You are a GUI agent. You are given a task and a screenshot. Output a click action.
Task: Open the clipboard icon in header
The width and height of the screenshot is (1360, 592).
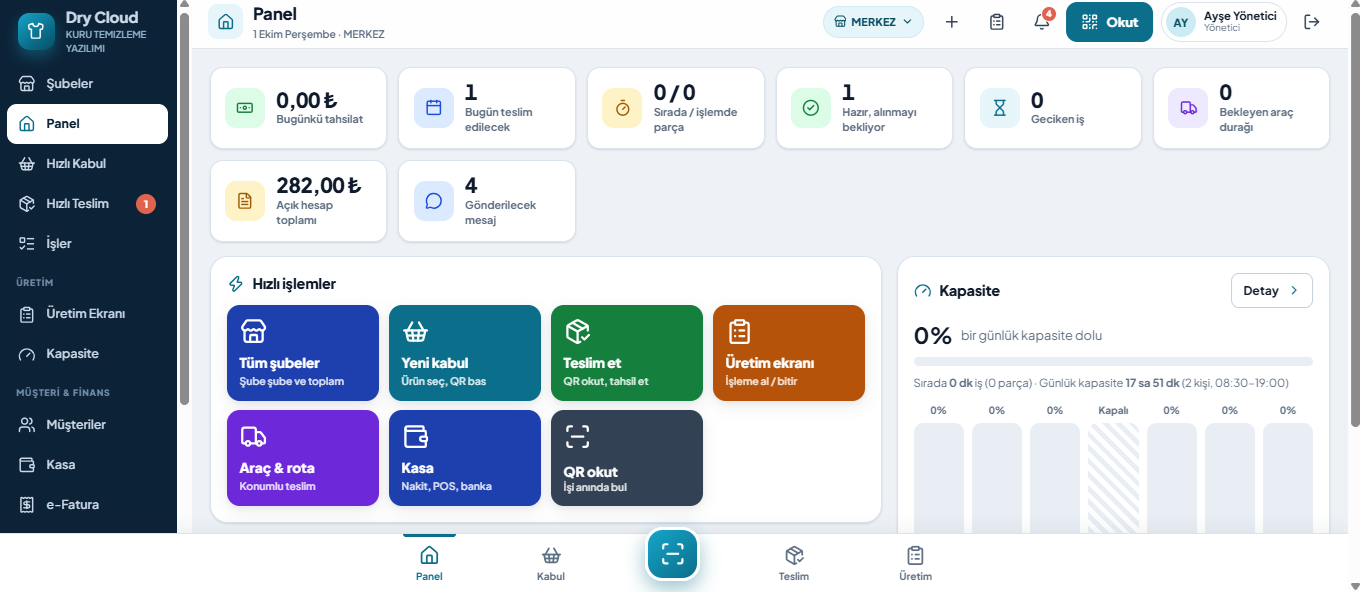point(997,22)
